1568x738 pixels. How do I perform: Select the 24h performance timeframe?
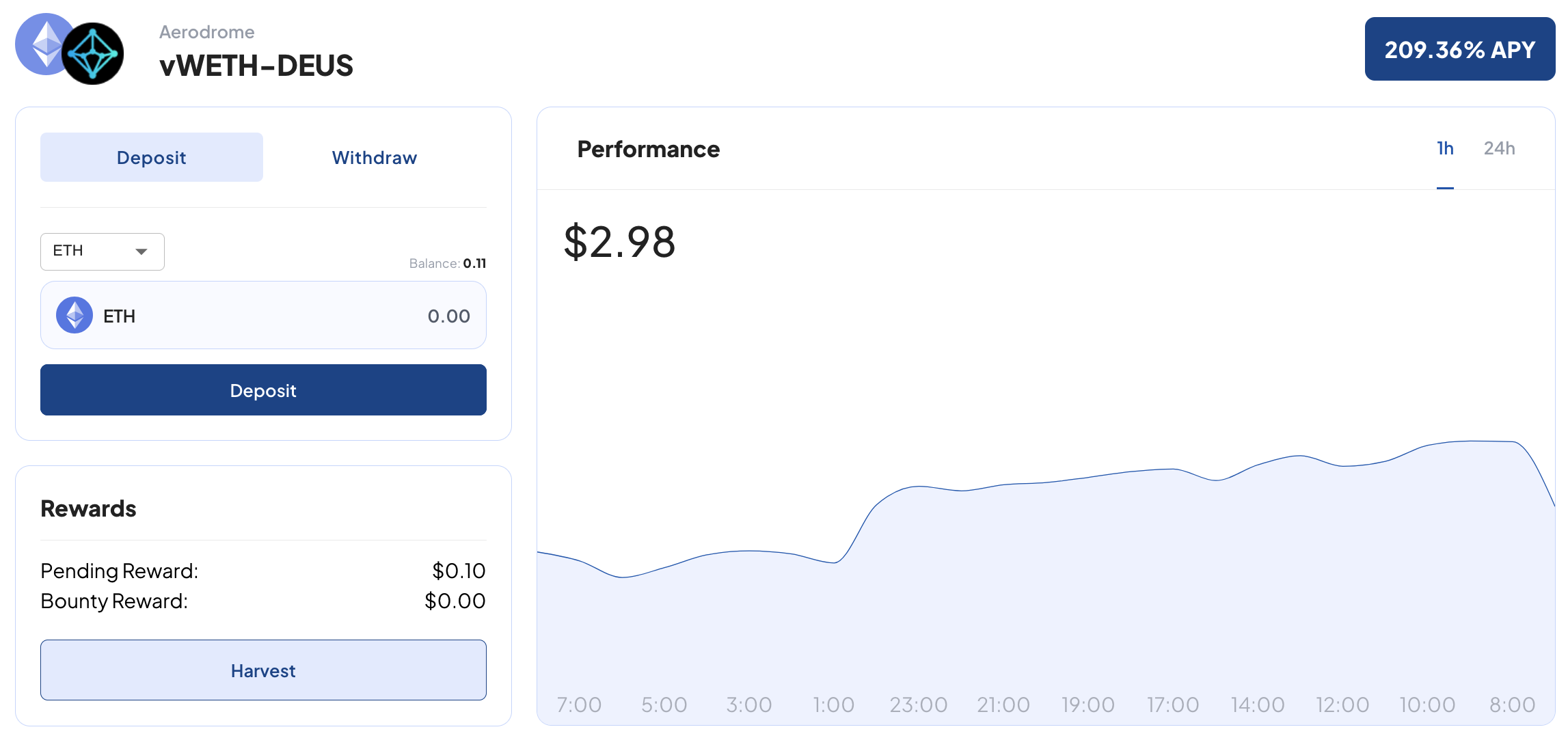click(x=1499, y=149)
